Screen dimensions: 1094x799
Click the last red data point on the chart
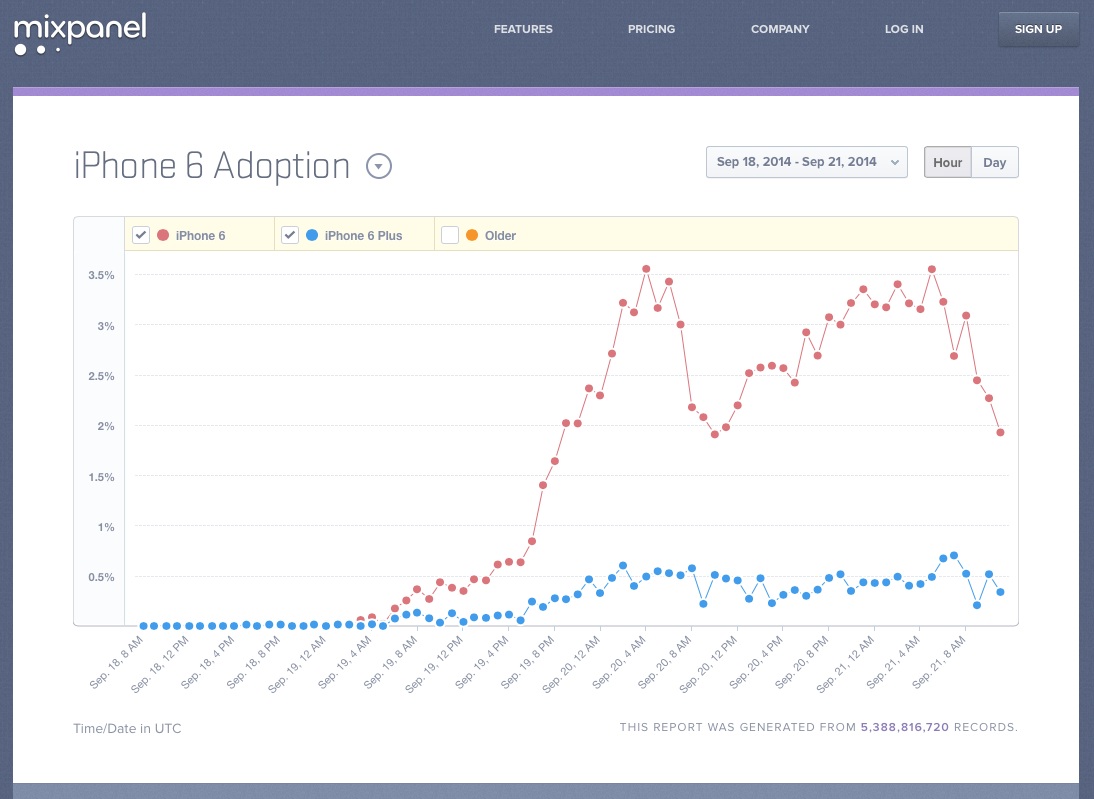[1001, 433]
